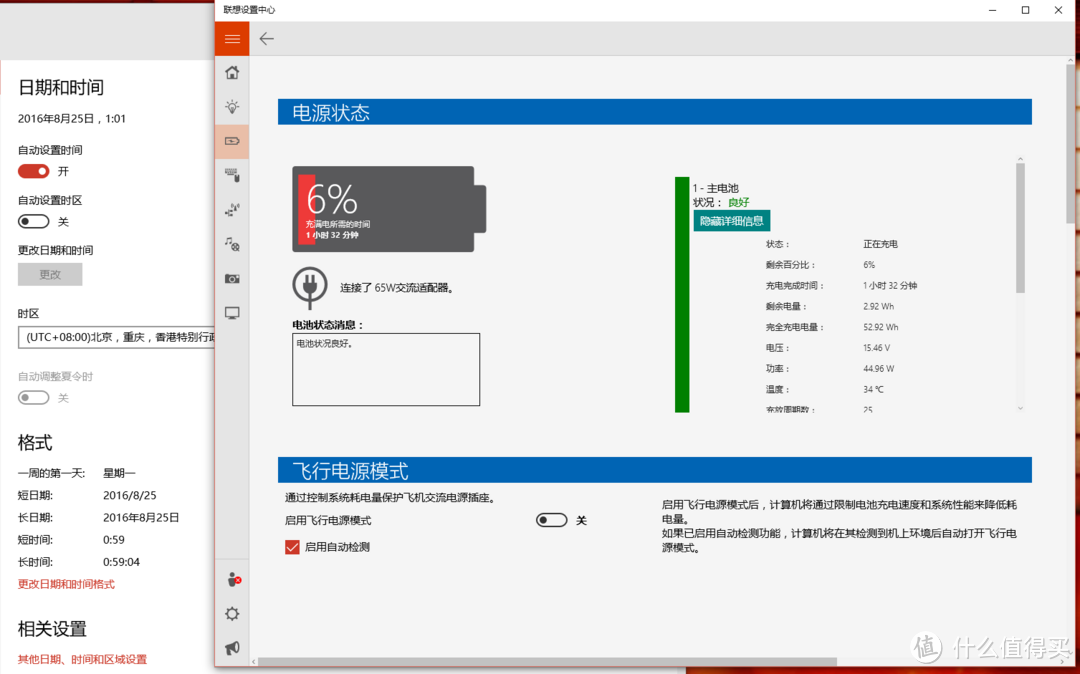Click the 1 - 主电池 label
1080x674 pixels.
tap(716, 188)
